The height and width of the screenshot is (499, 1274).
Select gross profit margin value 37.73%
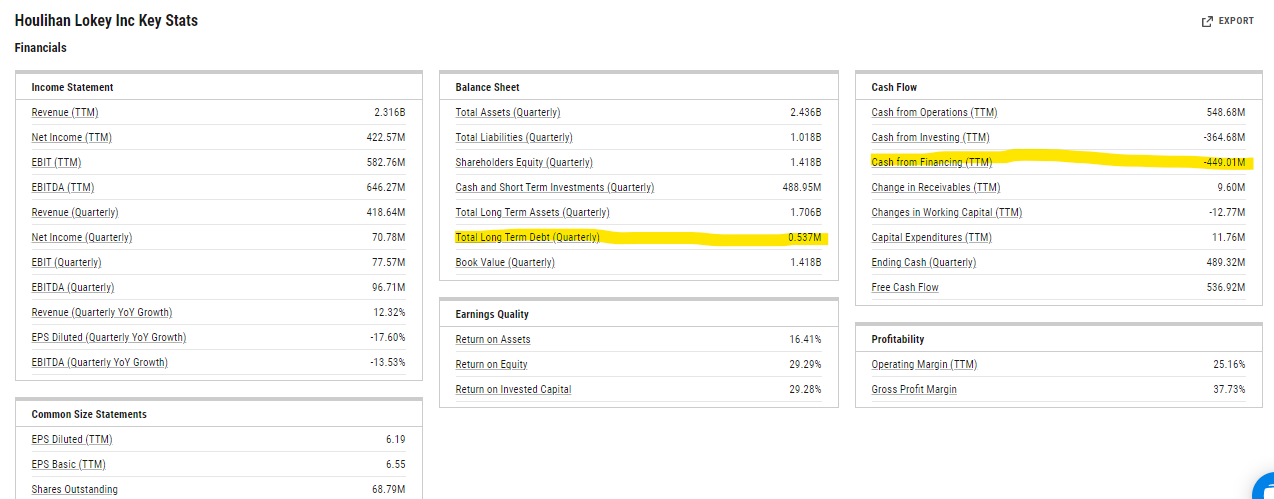(1229, 389)
